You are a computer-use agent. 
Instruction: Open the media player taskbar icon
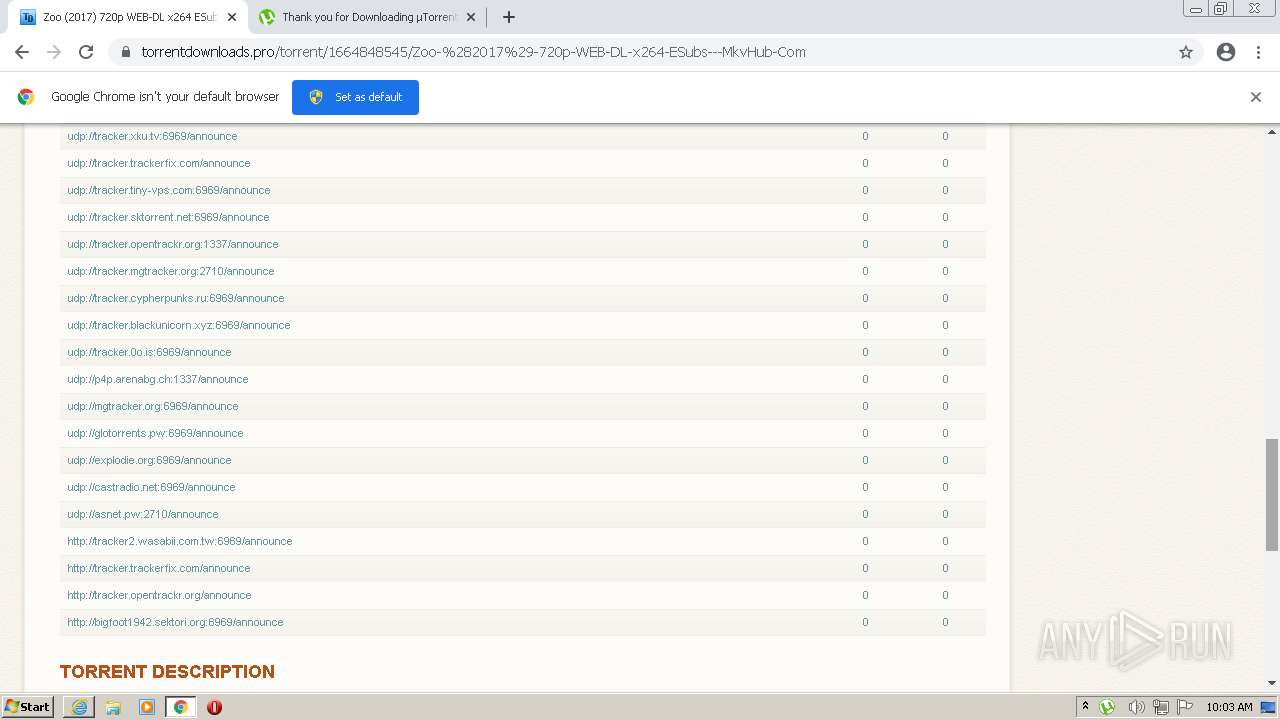147,707
